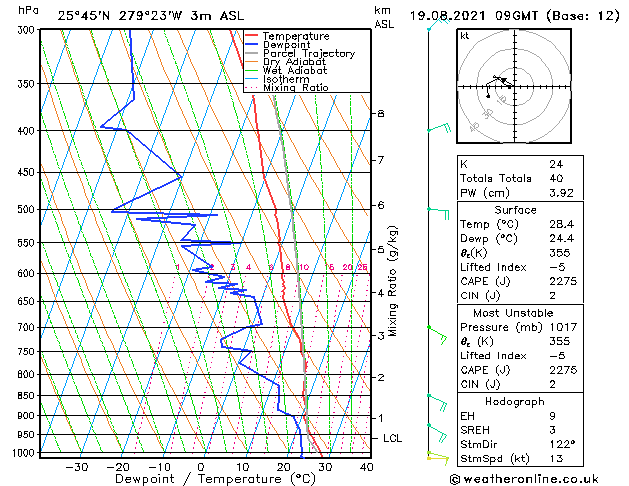Image resolution: width=629 pixels, height=486 pixels.
Task: Click the wind barb at 850 hPa level
Action: 437,402
